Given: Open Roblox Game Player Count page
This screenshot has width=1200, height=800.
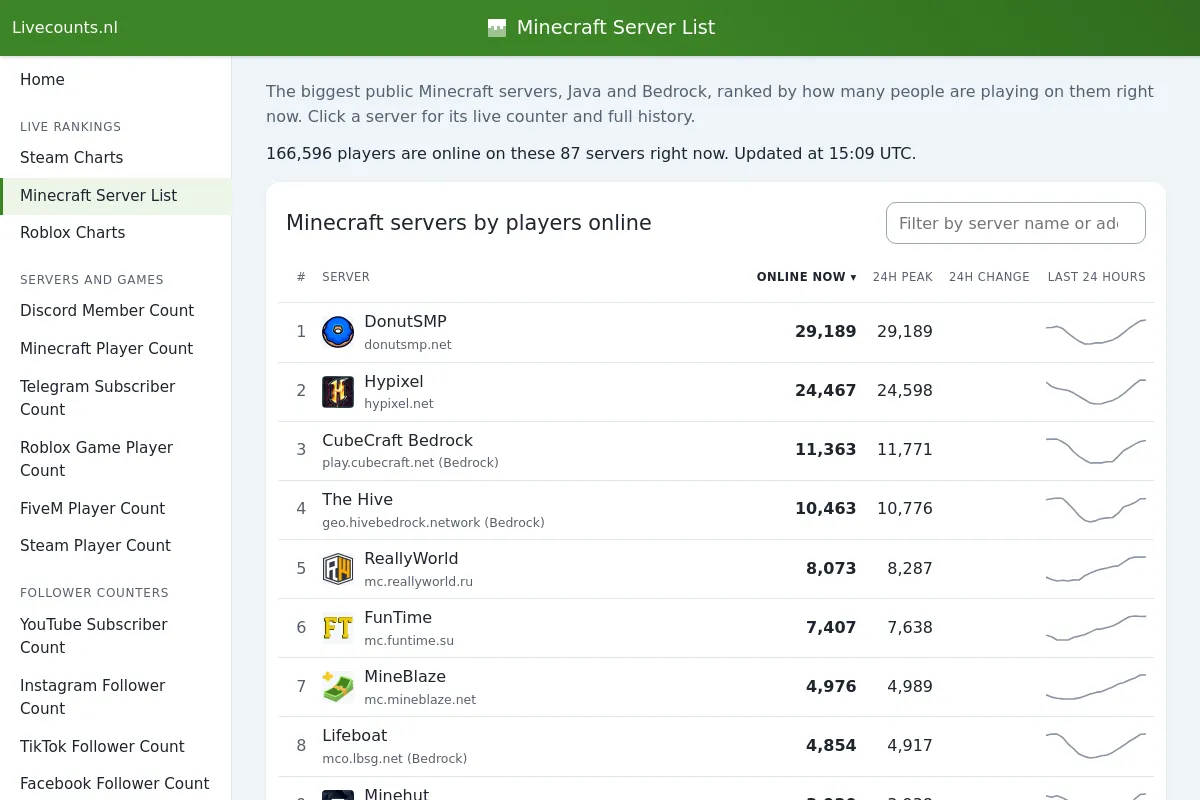Looking at the screenshot, I should pos(116,459).
